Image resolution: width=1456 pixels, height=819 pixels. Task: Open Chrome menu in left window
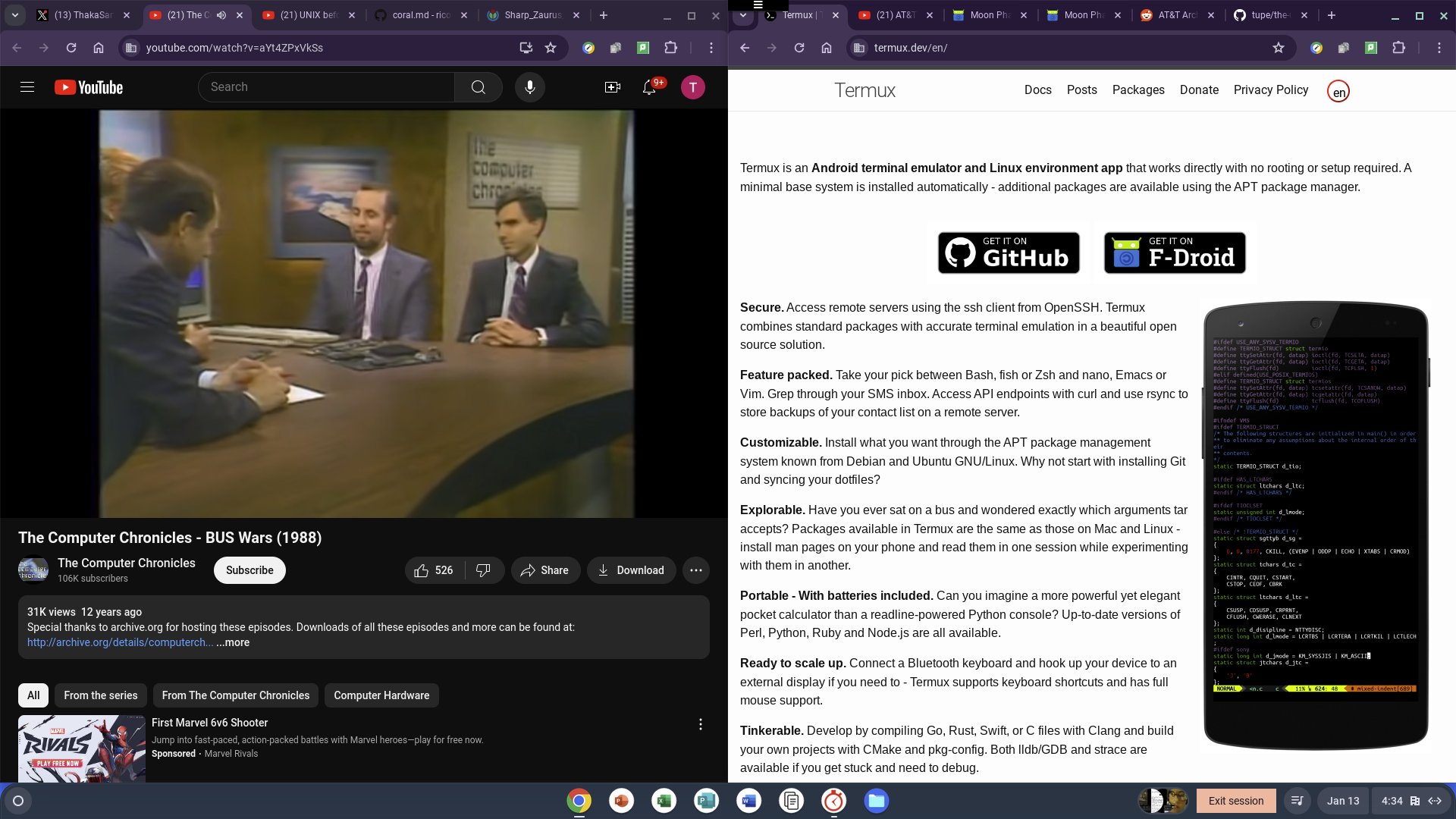tap(711, 48)
